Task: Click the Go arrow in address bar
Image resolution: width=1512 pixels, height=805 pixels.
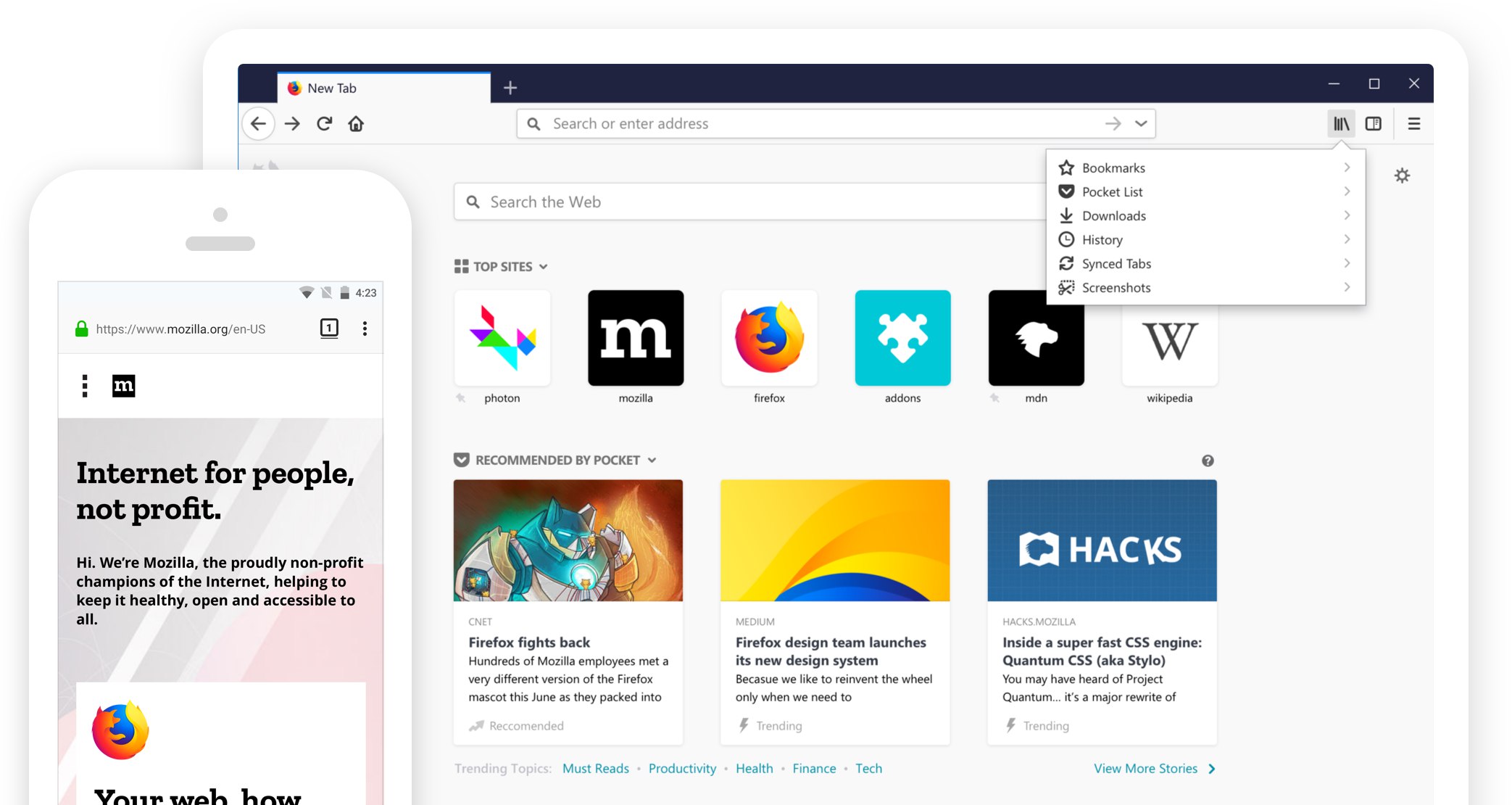Action: click(1113, 124)
